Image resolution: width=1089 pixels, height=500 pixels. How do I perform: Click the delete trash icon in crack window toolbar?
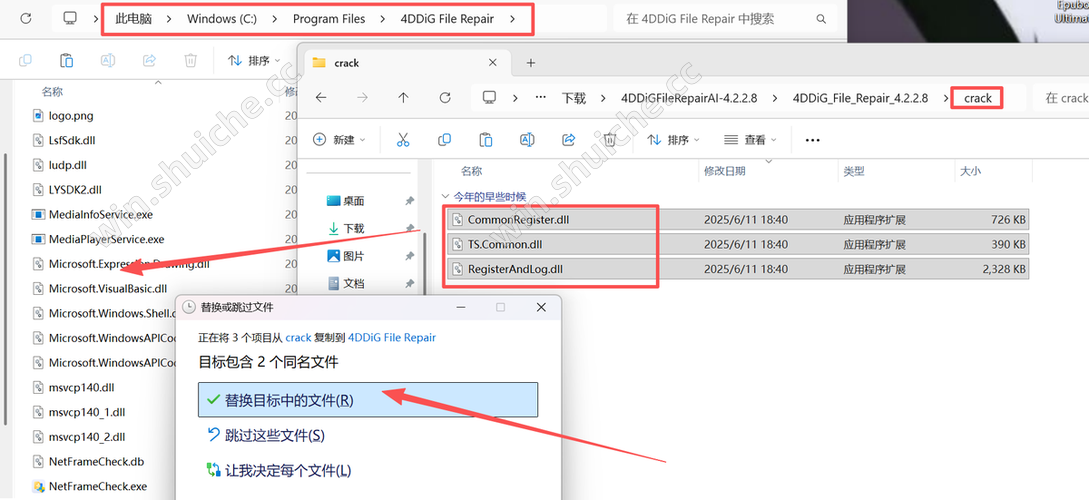point(609,140)
